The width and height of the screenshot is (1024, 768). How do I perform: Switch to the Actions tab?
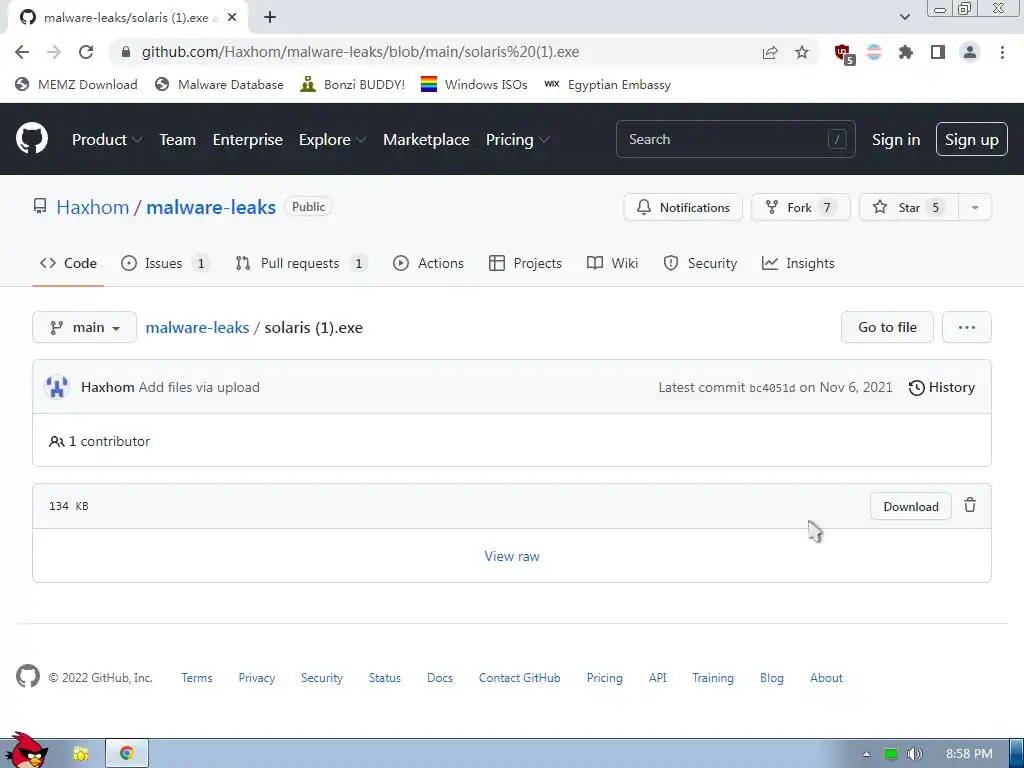428,263
